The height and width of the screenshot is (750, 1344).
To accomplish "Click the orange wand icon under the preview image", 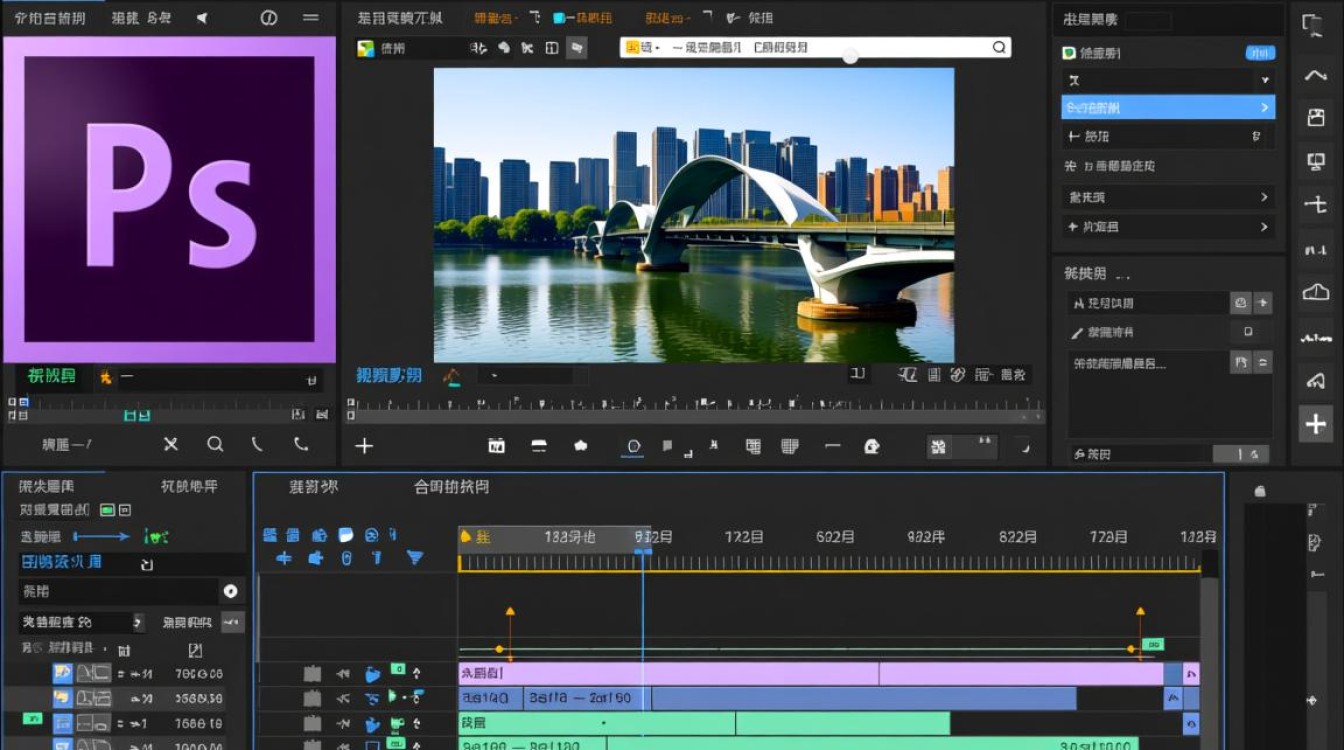I will 452,377.
